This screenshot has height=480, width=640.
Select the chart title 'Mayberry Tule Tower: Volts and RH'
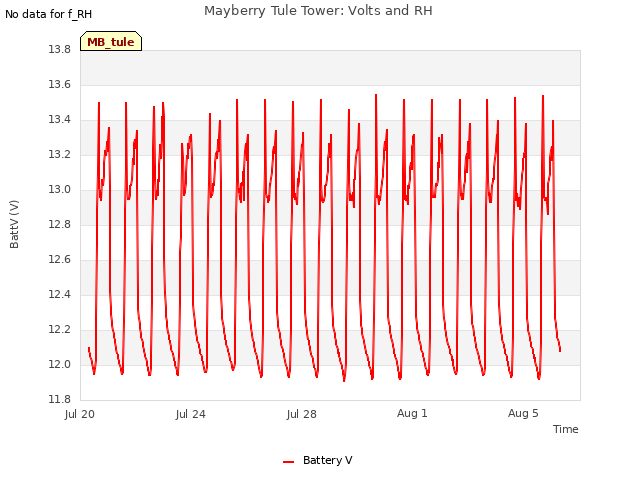tap(318, 11)
